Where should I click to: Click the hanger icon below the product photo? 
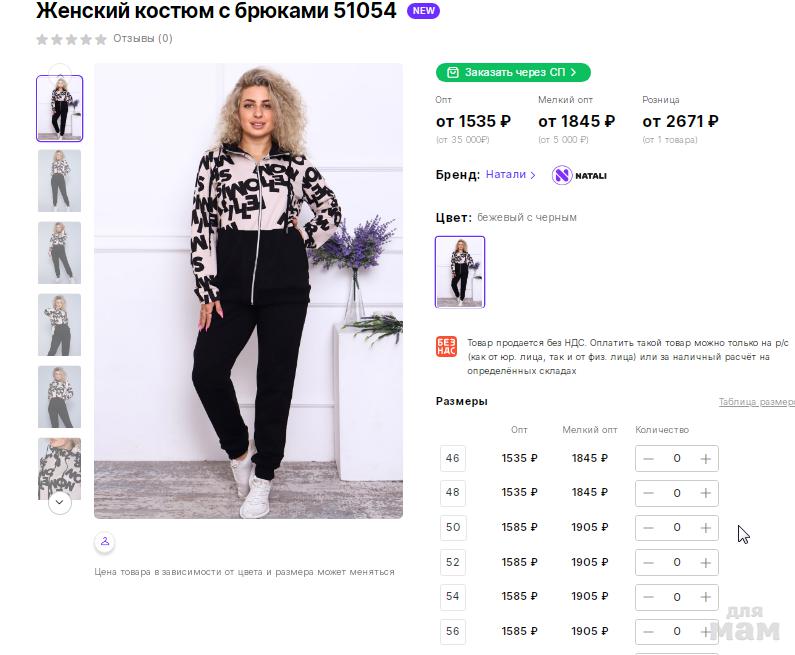click(x=105, y=542)
